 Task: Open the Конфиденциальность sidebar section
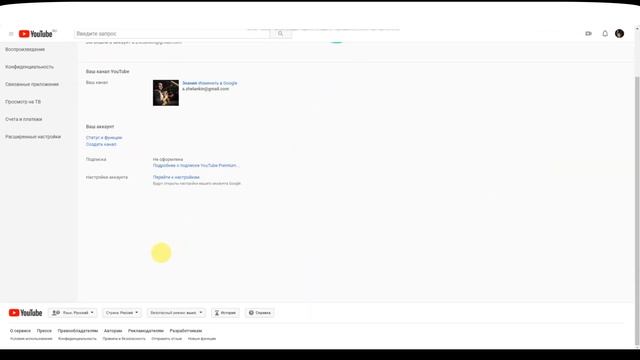29,67
